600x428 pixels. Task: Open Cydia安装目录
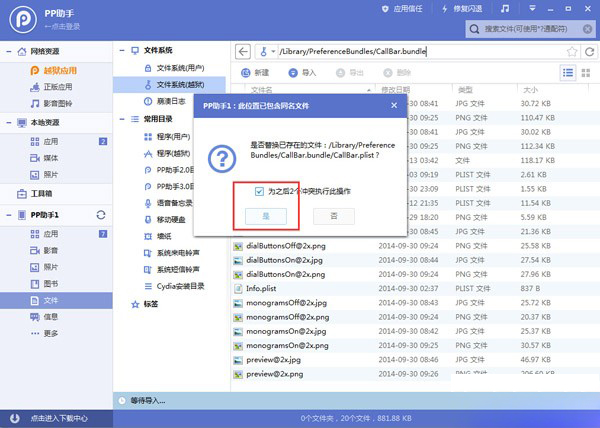(174, 286)
